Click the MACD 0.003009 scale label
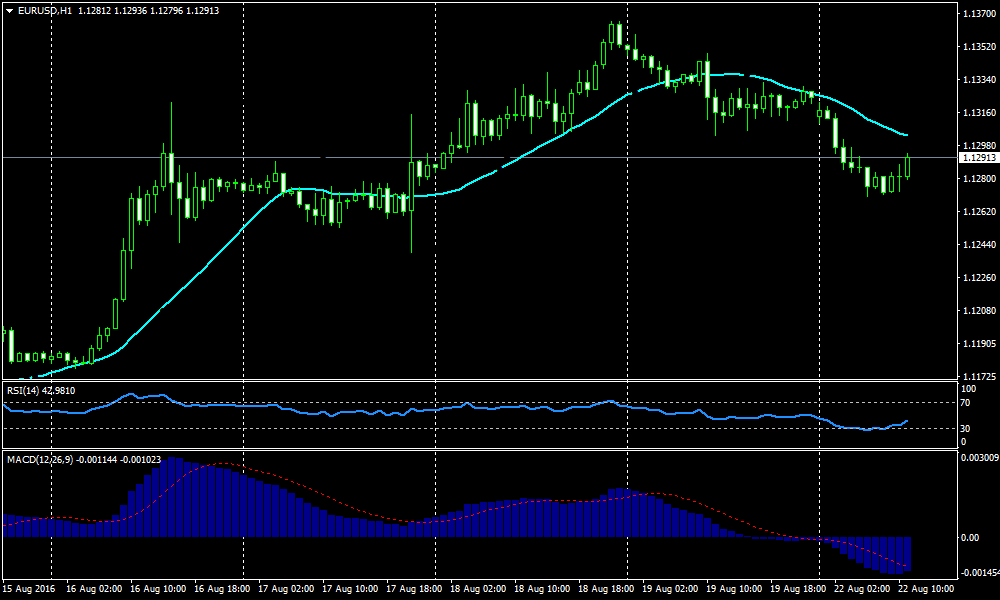Image resolution: width=1000 pixels, height=600 pixels. [976, 457]
